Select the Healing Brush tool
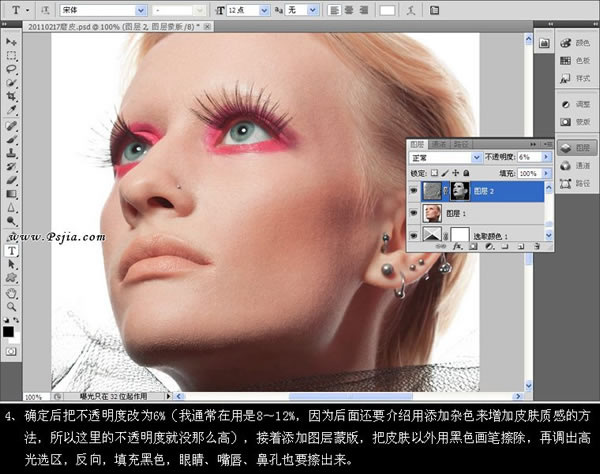This screenshot has height=474, width=600. point(11,125)
